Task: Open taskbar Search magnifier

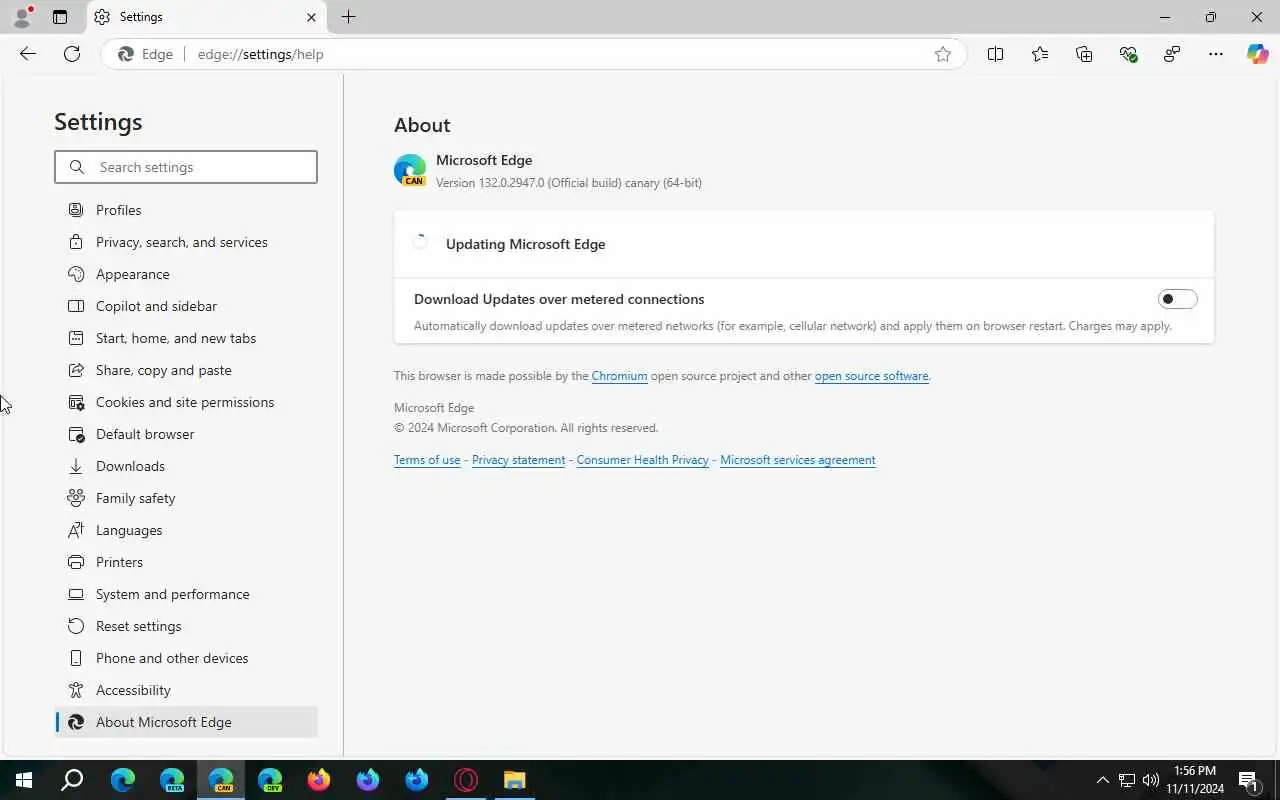Action: pos(72,780)
